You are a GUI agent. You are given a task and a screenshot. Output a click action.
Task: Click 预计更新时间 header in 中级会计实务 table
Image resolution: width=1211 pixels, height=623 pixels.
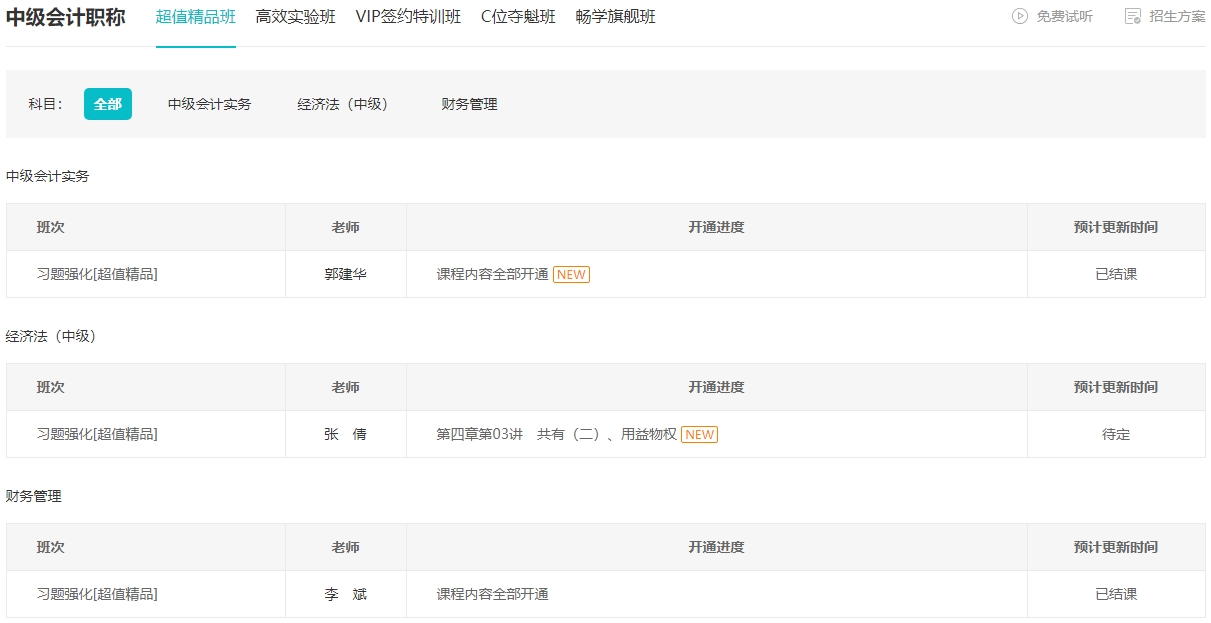point(1116,227)
